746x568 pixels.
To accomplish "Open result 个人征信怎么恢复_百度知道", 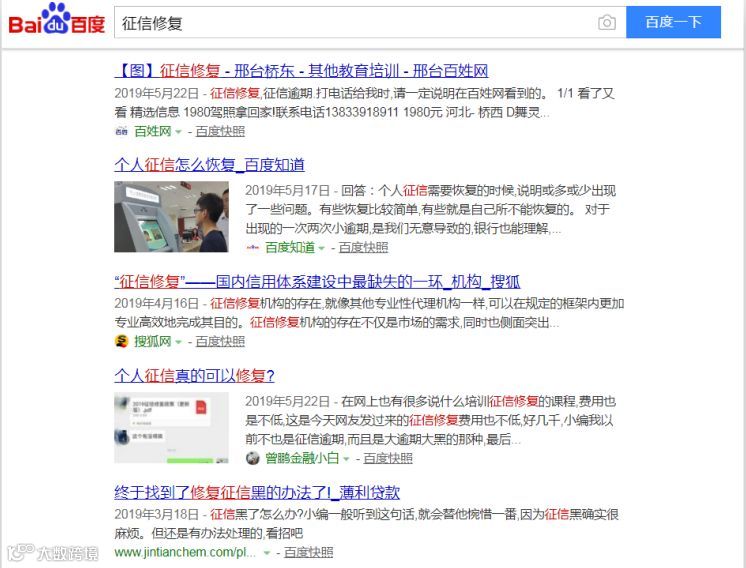I will pyautogui.click(x=209, y=165).
